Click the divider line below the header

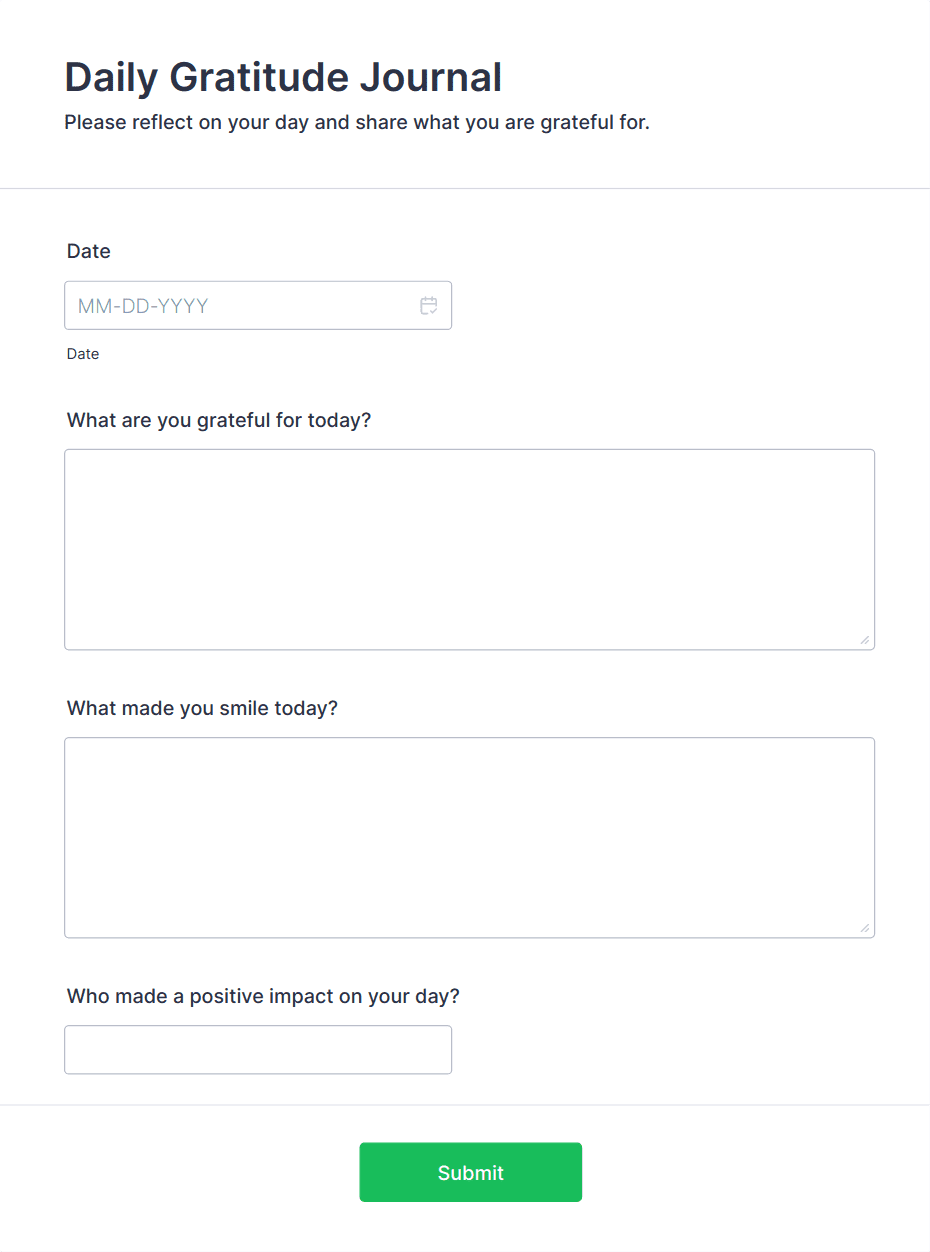pyautogui.click(x=465, y=188)
